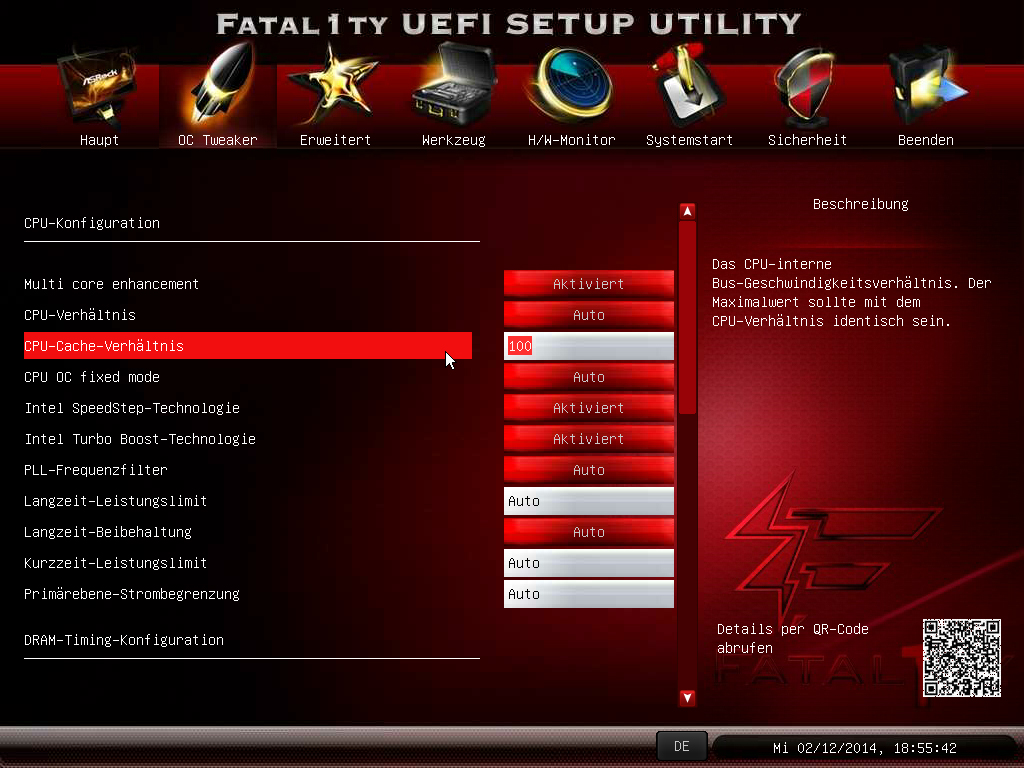Viewport: 1024px width, 768px height.
Task: Open the H/W-Monitor radar icon
Action: 571,85
